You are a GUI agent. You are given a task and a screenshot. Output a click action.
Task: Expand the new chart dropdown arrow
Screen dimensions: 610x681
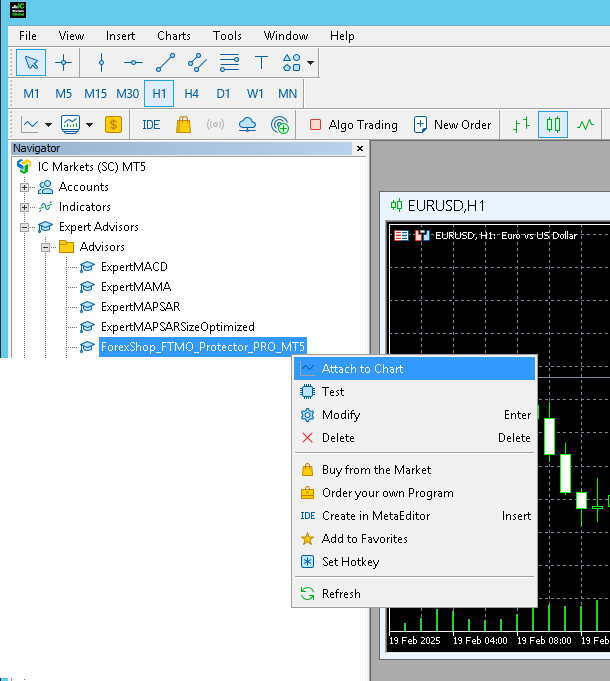click(49, 125)
